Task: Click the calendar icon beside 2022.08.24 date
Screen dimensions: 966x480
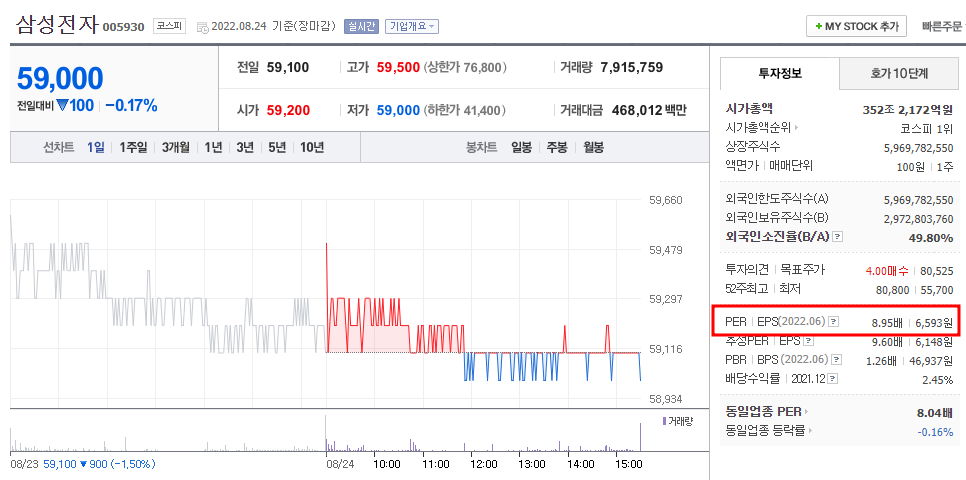Action: (202, 27)
